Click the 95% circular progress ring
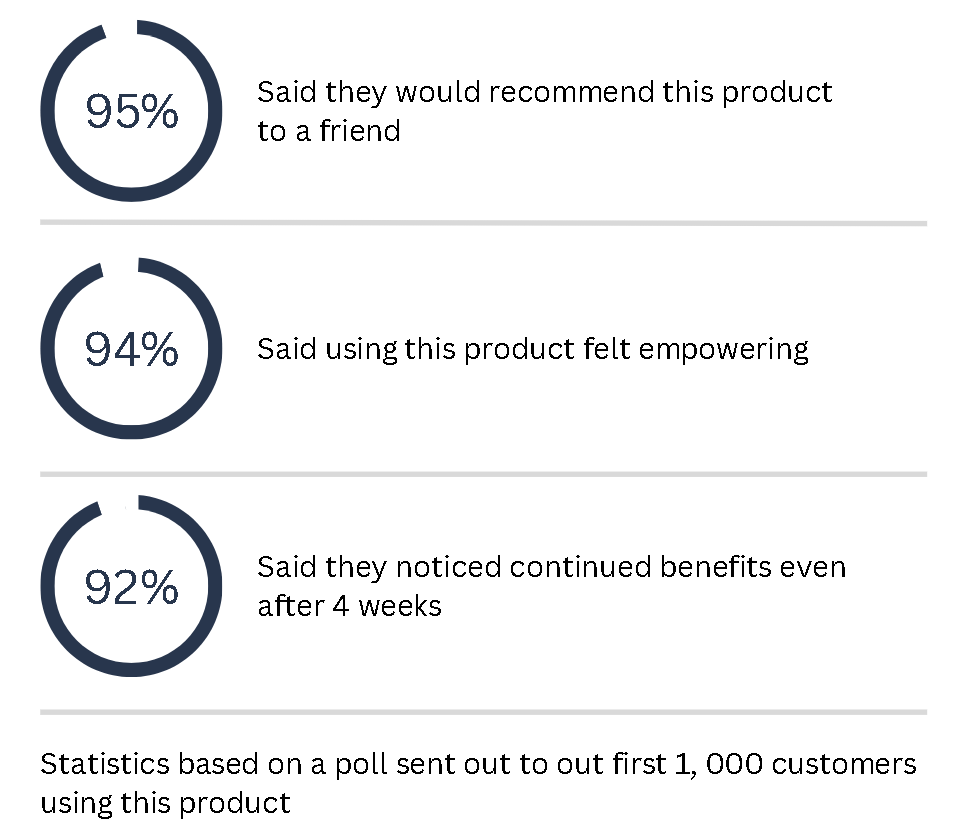The width and height of the screenshot is (967, 838). click(x=131, y=111)
